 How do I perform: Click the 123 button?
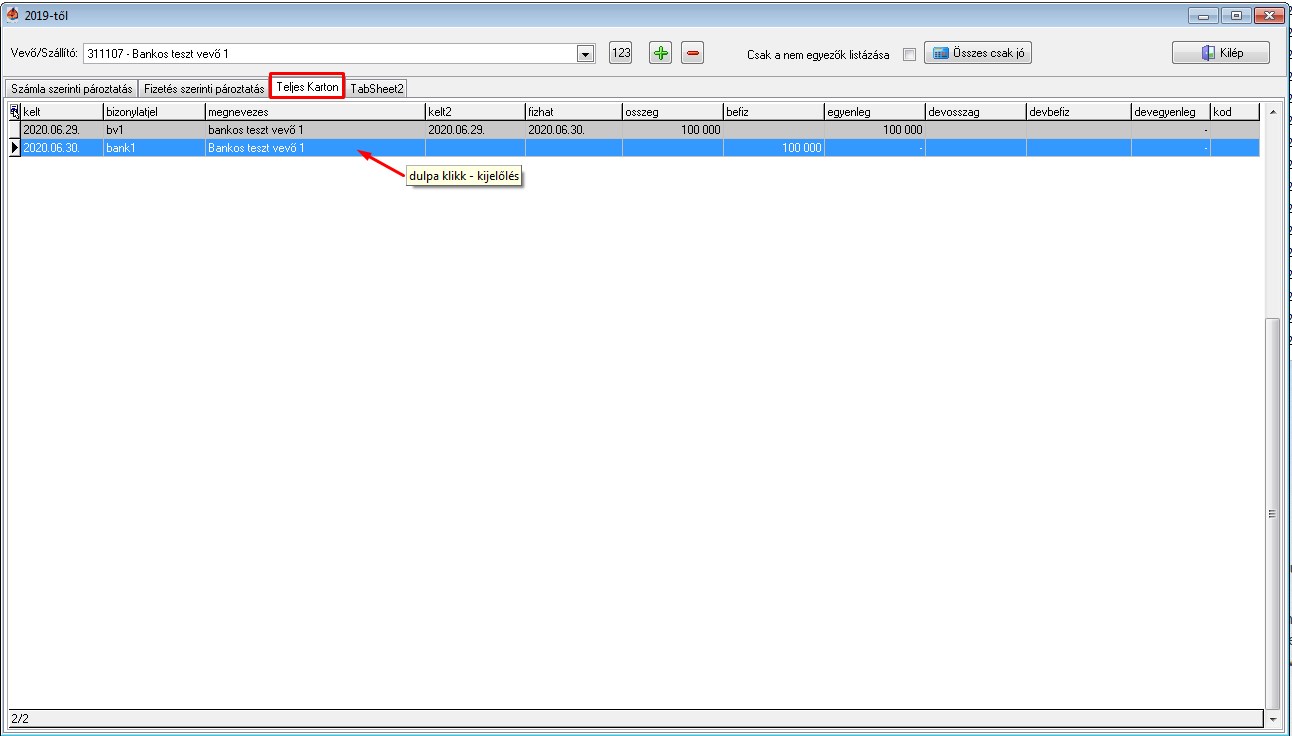(x=621, y=53)
